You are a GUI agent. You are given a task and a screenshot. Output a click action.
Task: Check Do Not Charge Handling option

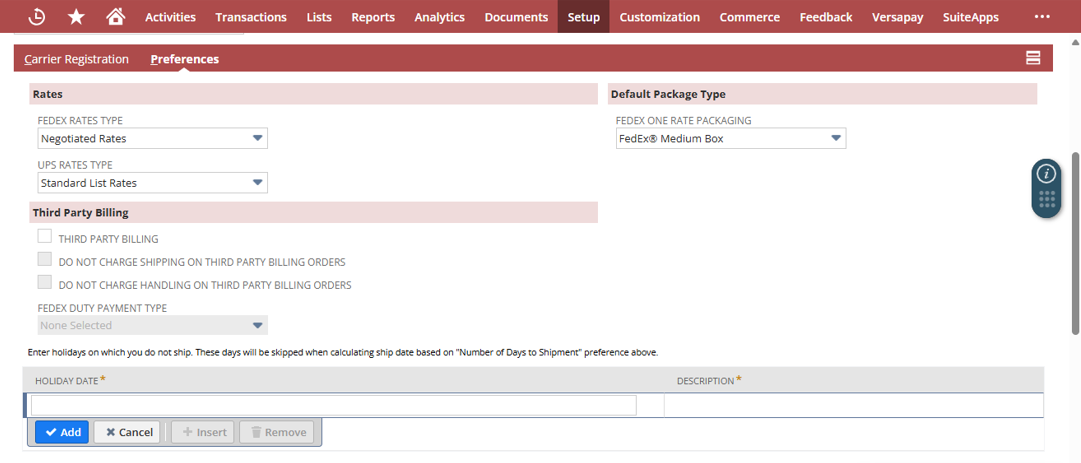point(45,283)
